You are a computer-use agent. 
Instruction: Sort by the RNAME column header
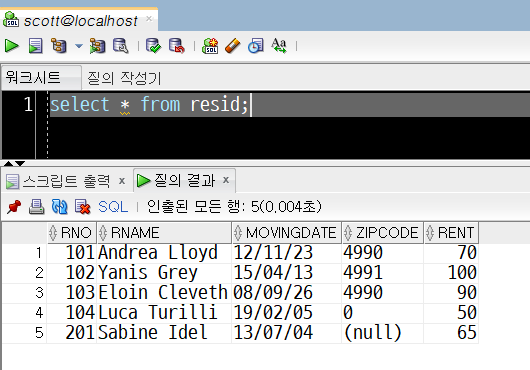tap(164, 233)
